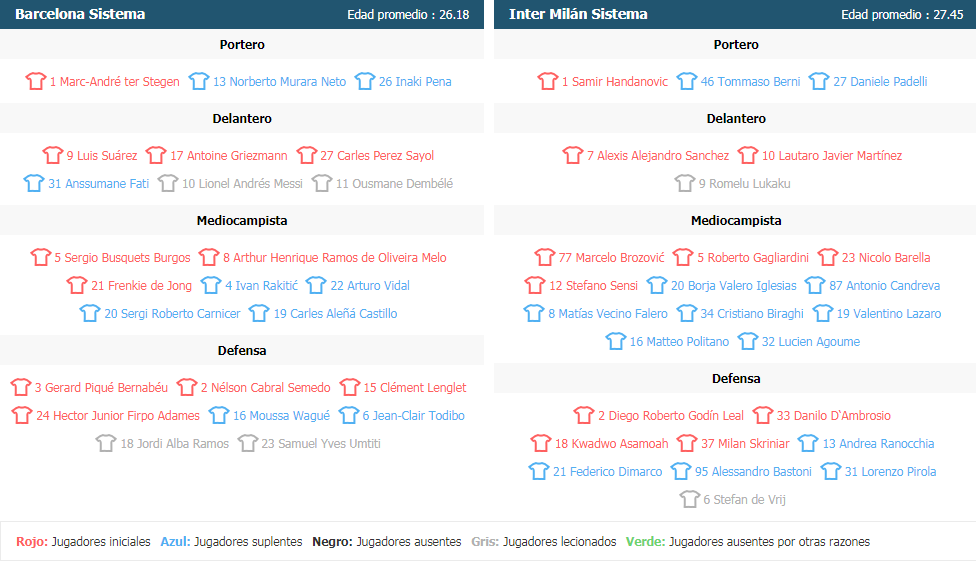The height and width of the screenshot is (563, 976).
Task: Open Marcelo Brozović player profile
Action: point(611,258)
